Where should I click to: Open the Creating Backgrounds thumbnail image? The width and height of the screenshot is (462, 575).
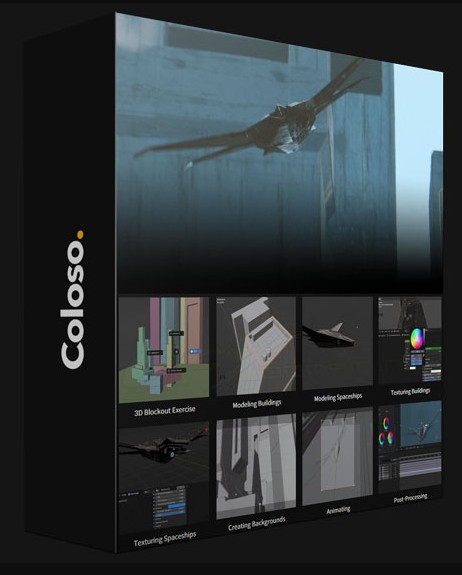pos(256,466)
